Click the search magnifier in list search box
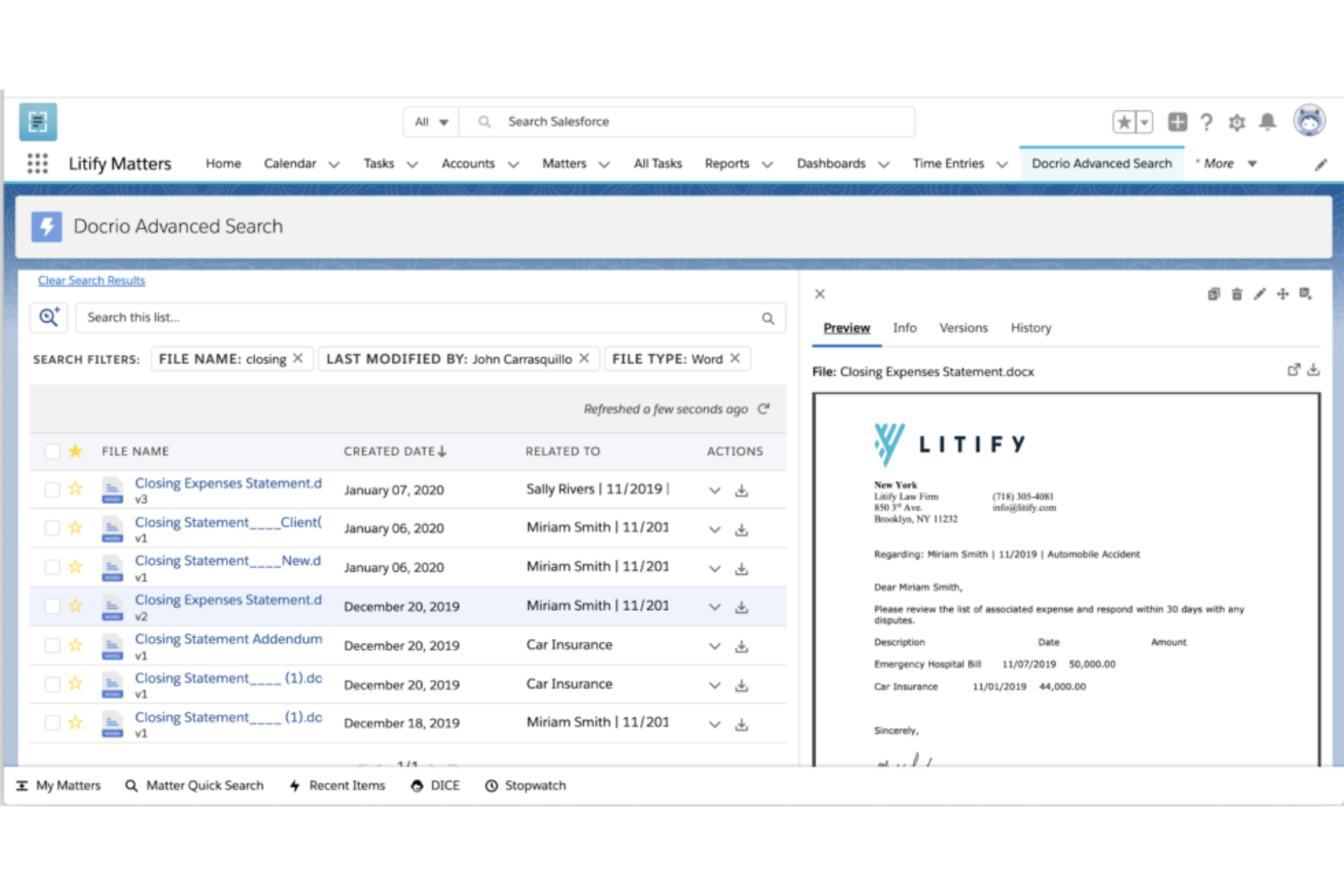This screenshot has width=1344, height=896. point(768,319)
